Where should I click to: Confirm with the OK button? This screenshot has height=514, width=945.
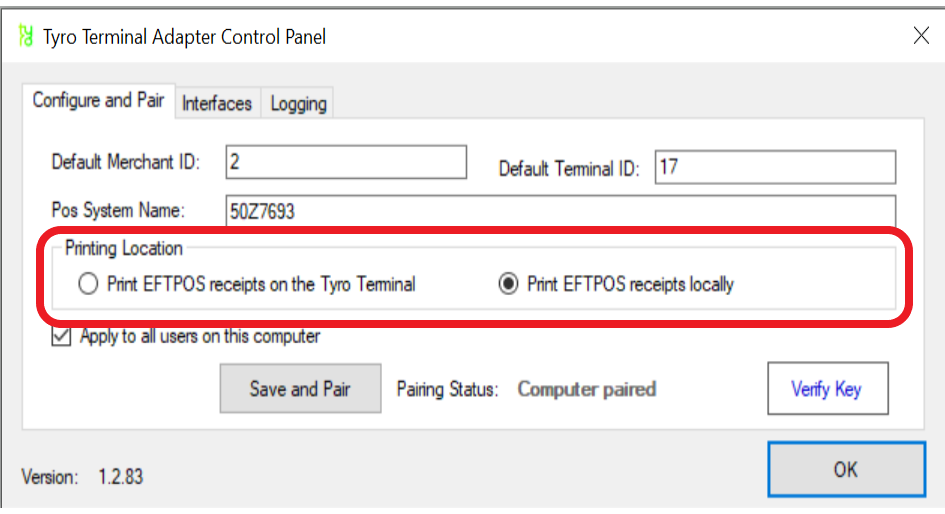pyautogui.click(x=846, y=469)
